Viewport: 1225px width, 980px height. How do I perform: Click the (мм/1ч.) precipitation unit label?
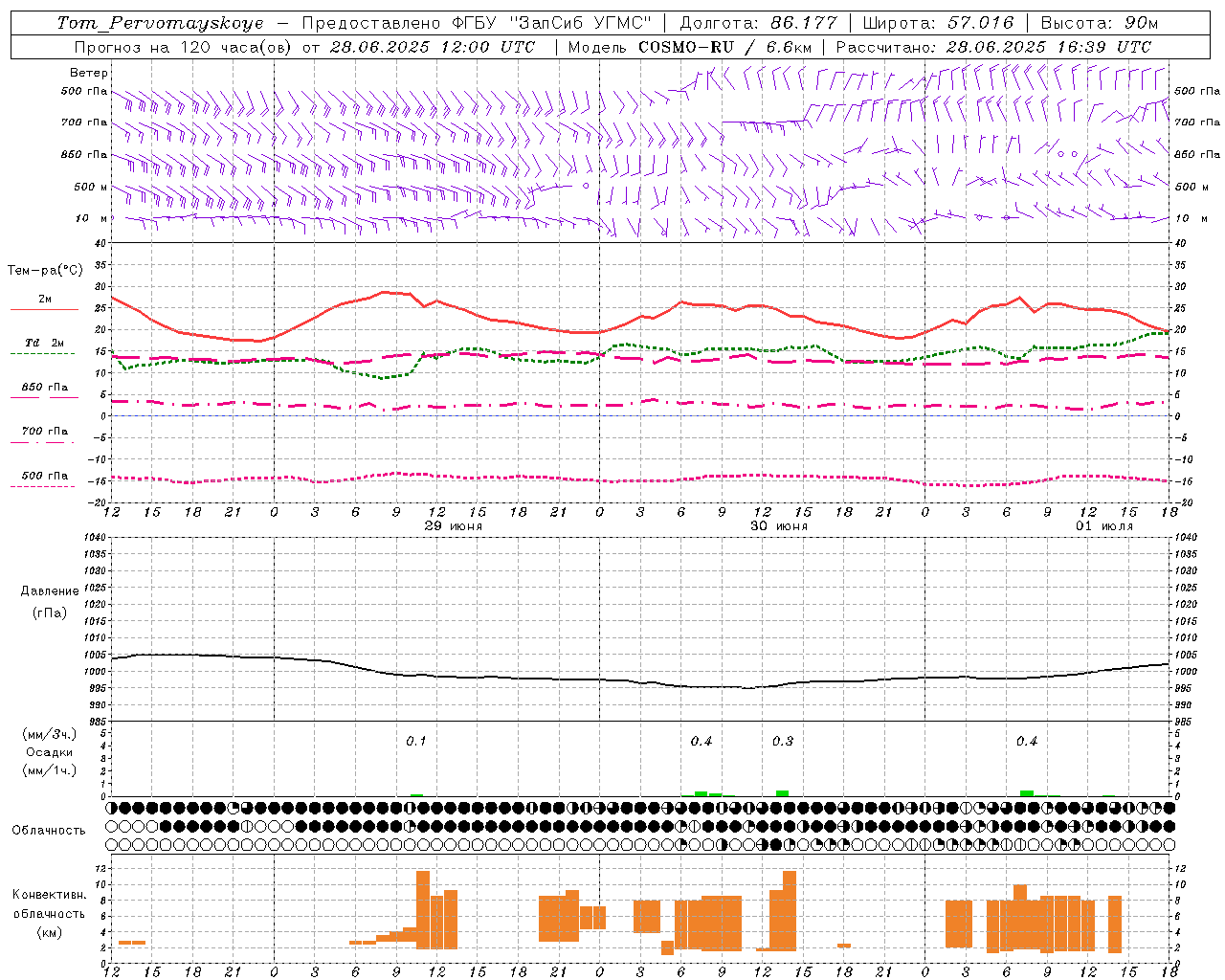coord(50,770)
